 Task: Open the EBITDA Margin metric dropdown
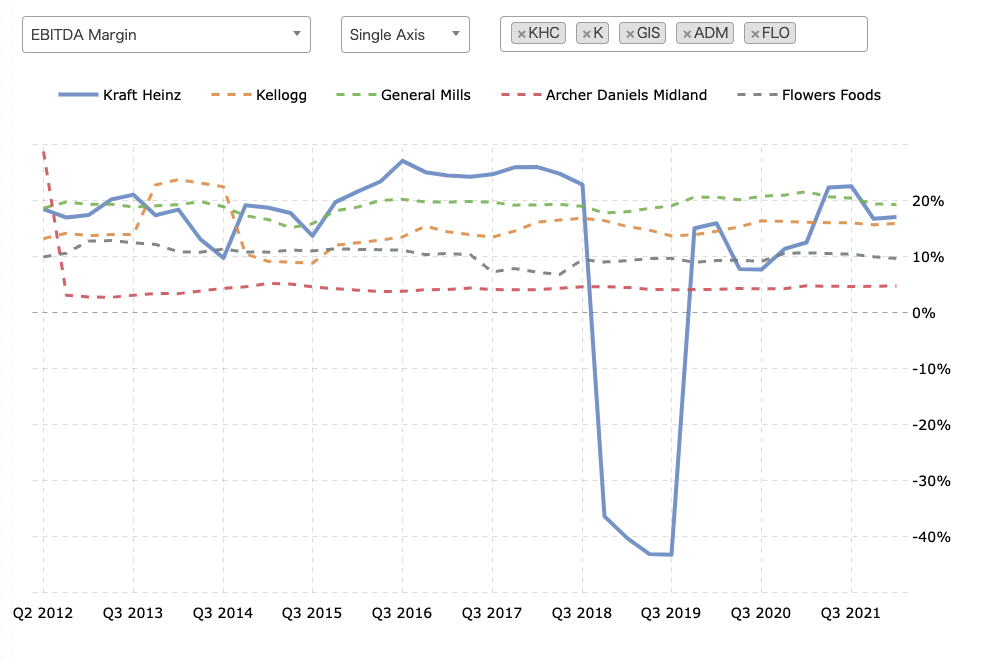(166, 34)
